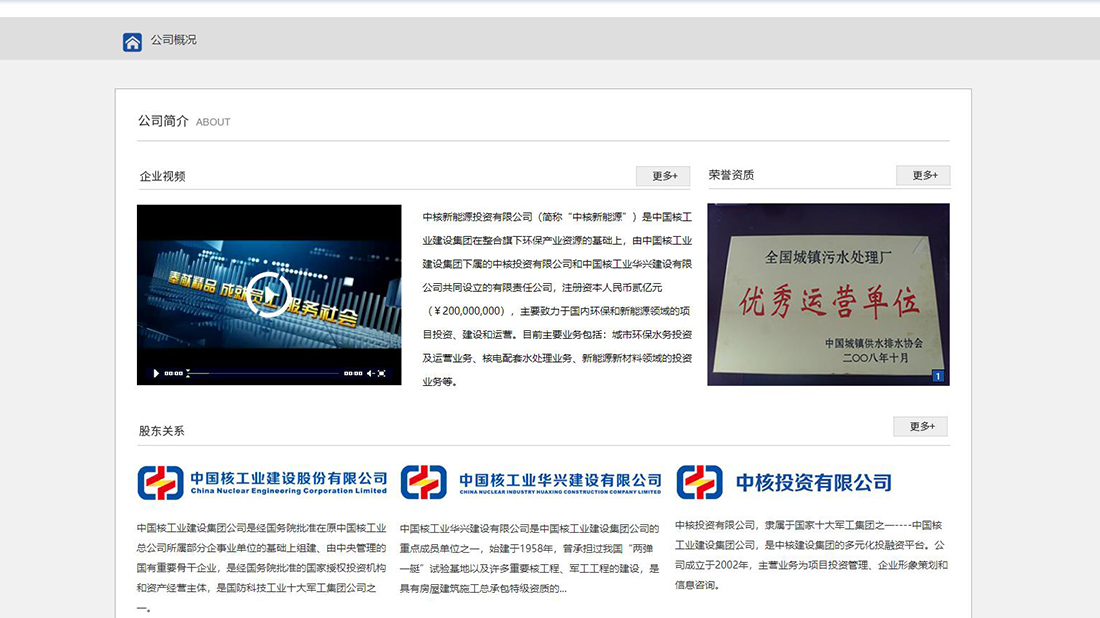Enter fullscreen with the video fullscreen icon
The width and height of the screenshot is (1100, 618).
(x=382, y=374)
